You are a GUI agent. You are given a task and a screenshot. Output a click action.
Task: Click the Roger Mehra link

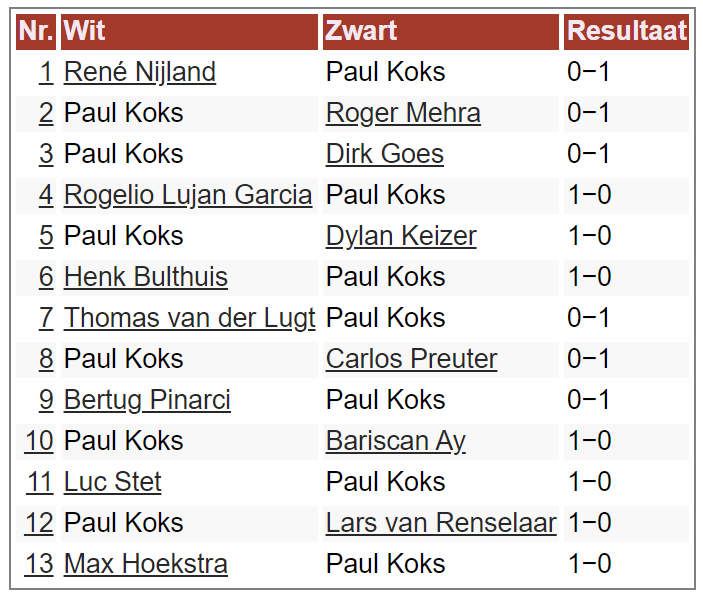point(402,113)
